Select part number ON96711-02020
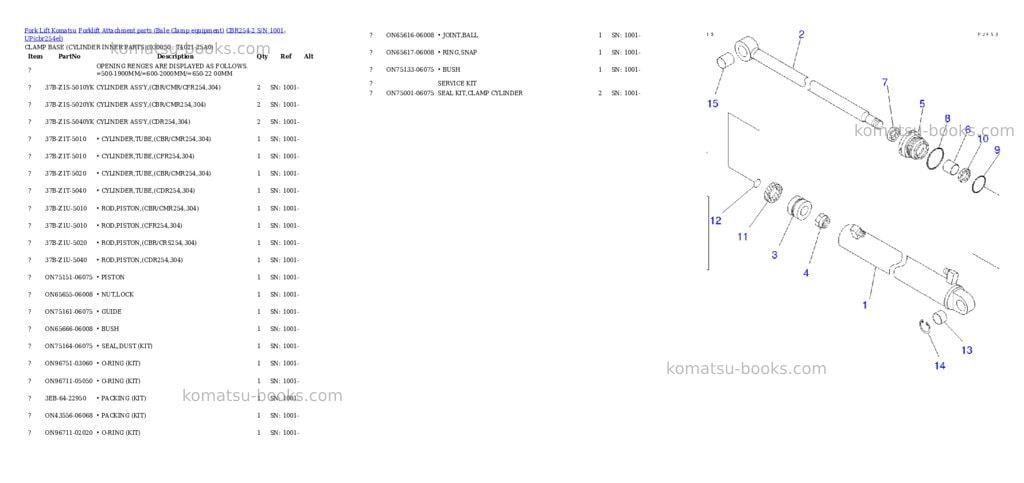Viewport: 1024px width, 483px height. pyautogui.click(x=69, y=433)
